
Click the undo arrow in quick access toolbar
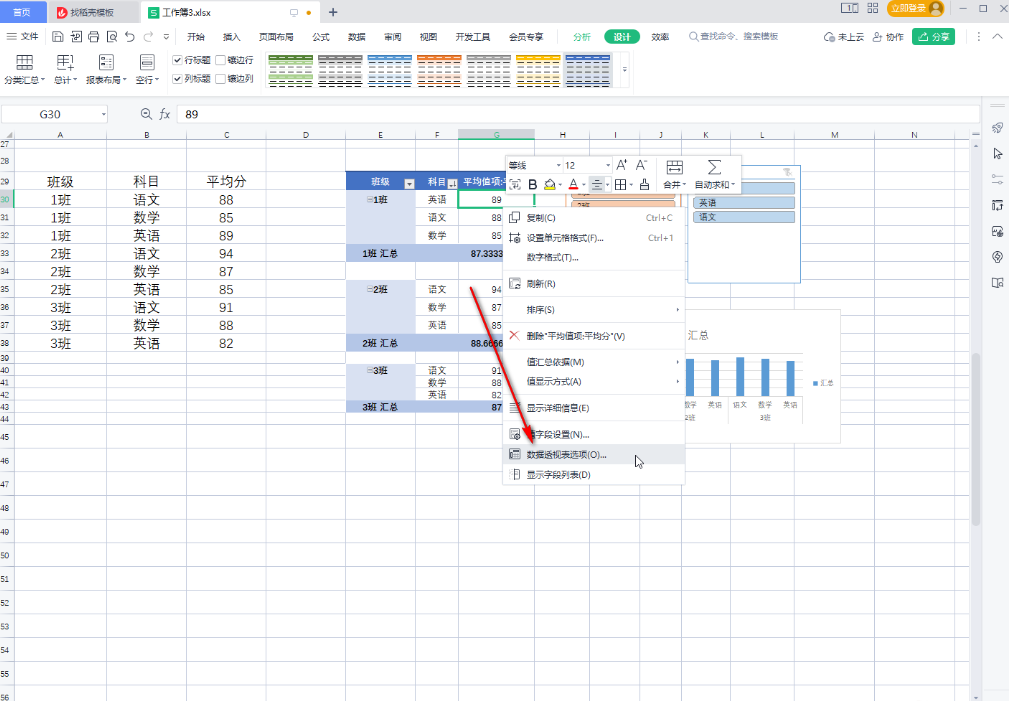pos(130,37)
